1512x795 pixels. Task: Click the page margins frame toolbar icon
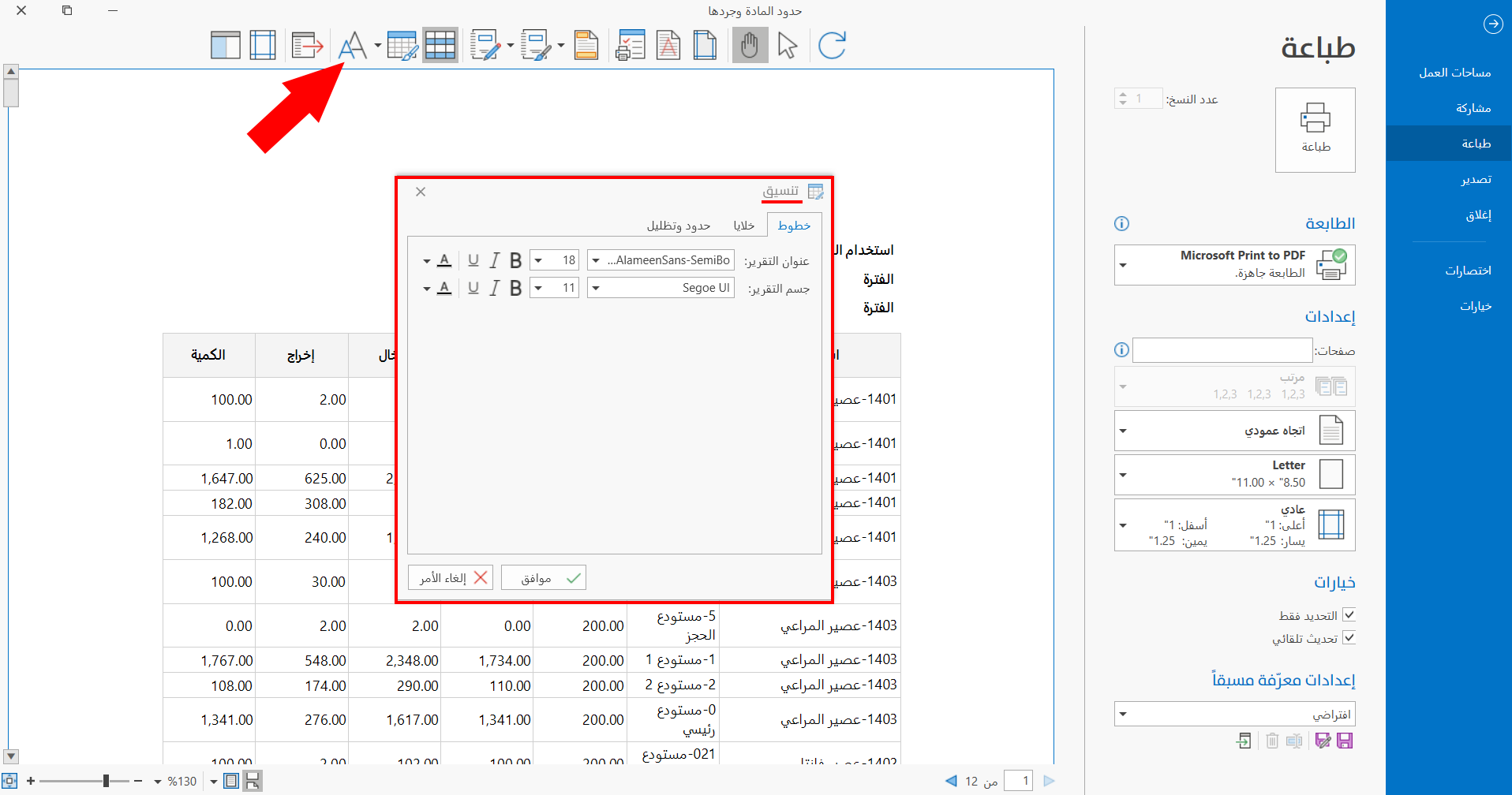(x=263, y=45)
